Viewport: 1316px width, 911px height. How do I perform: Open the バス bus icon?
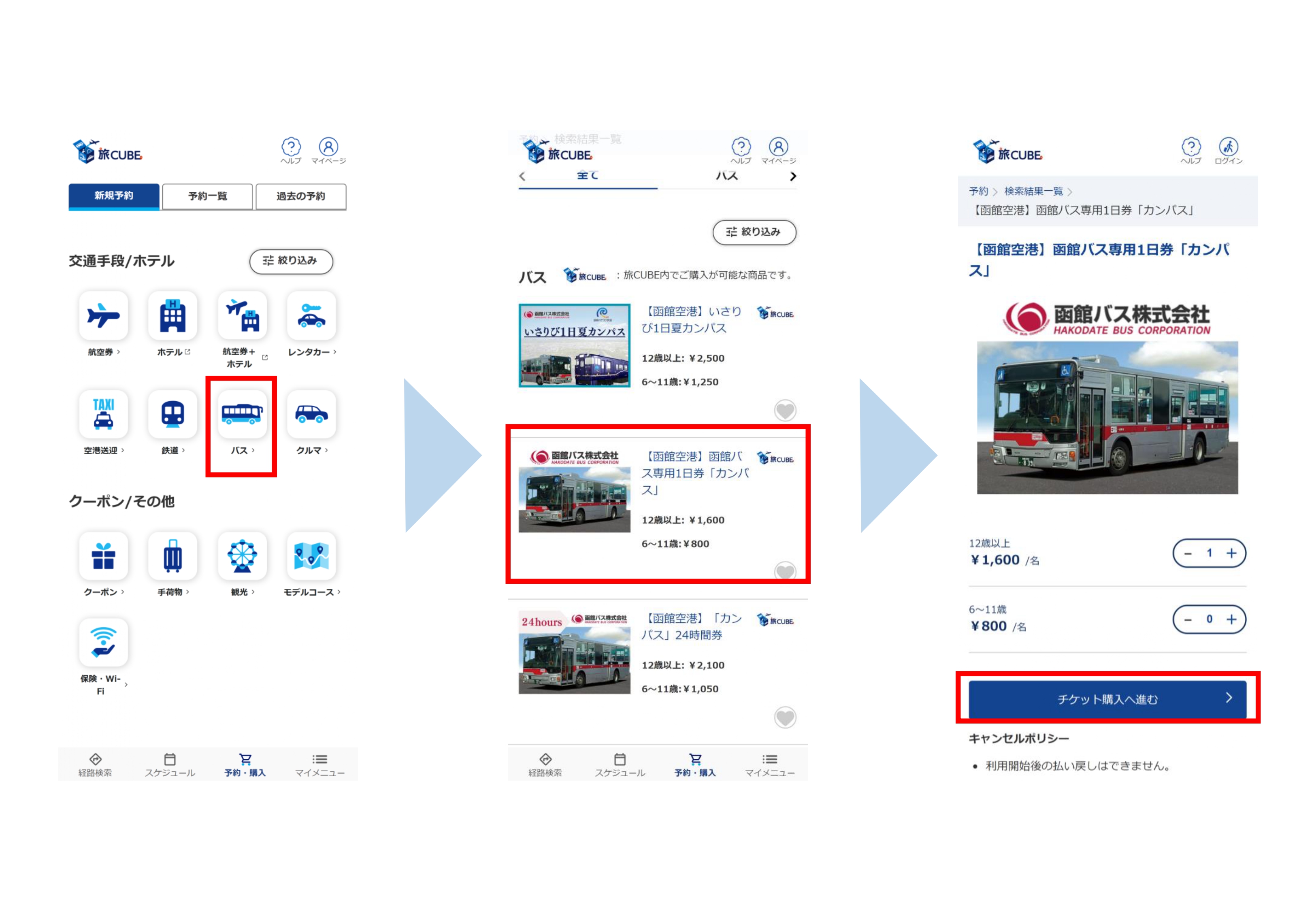coord(243,414)
